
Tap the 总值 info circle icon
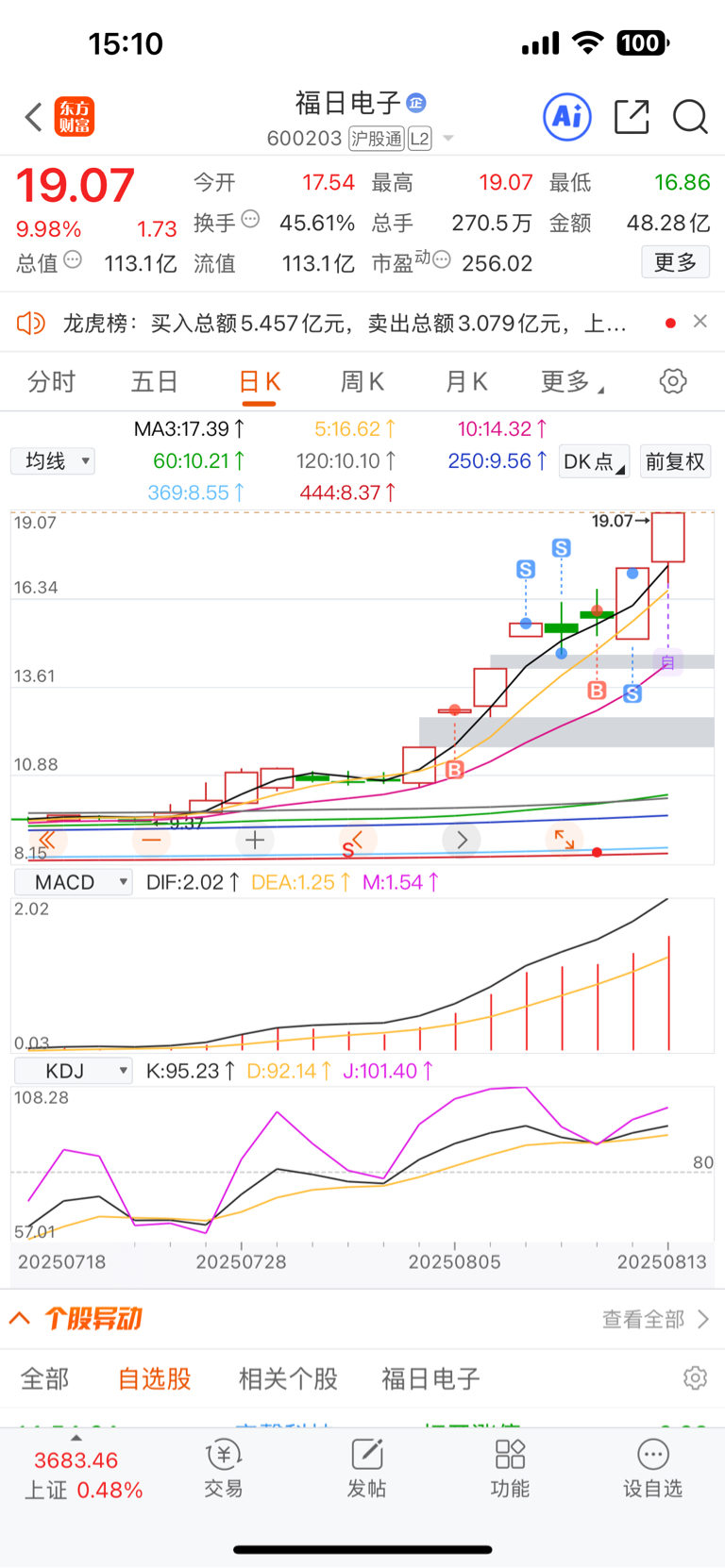[73, 259]
